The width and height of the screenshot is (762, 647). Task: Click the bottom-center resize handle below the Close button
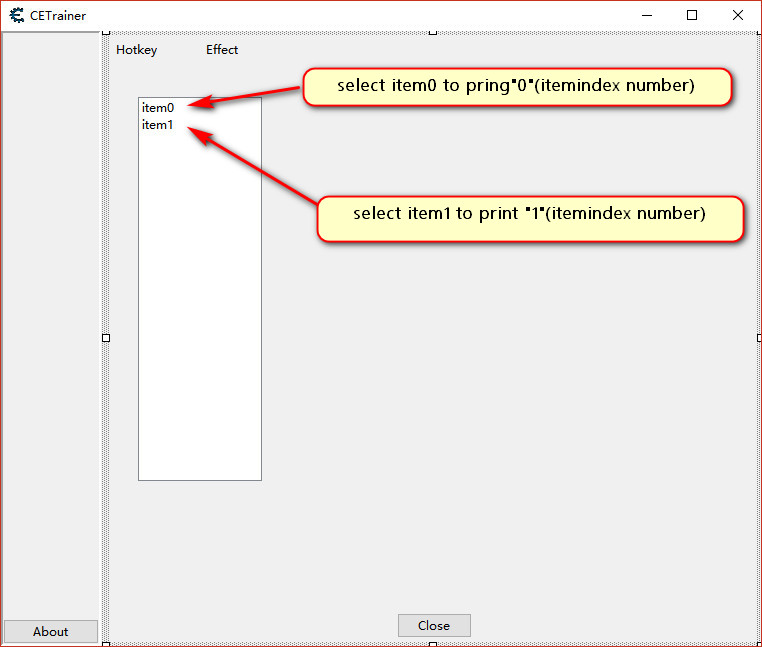point(432,644)
